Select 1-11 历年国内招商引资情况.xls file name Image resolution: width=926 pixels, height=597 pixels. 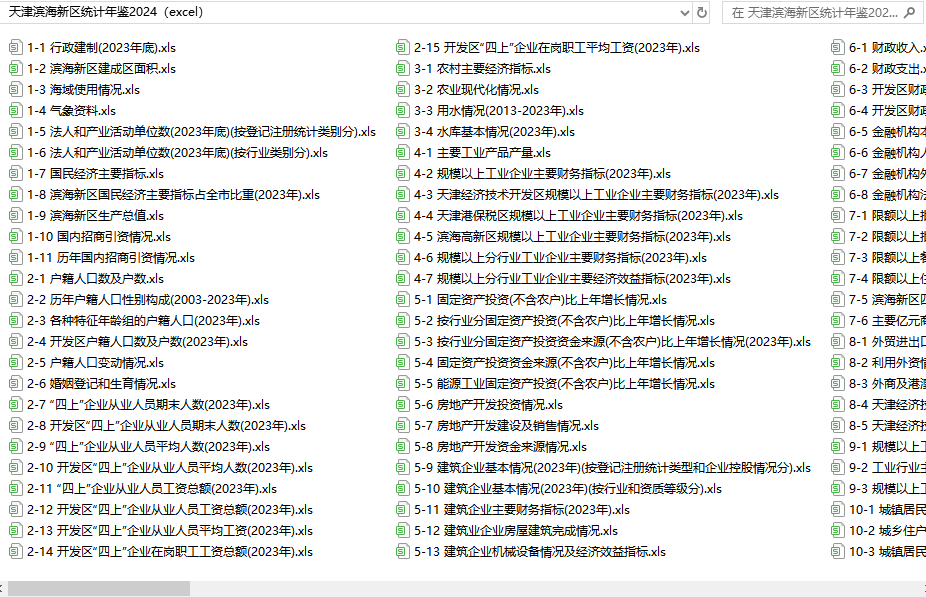click(x=110, y=257)
